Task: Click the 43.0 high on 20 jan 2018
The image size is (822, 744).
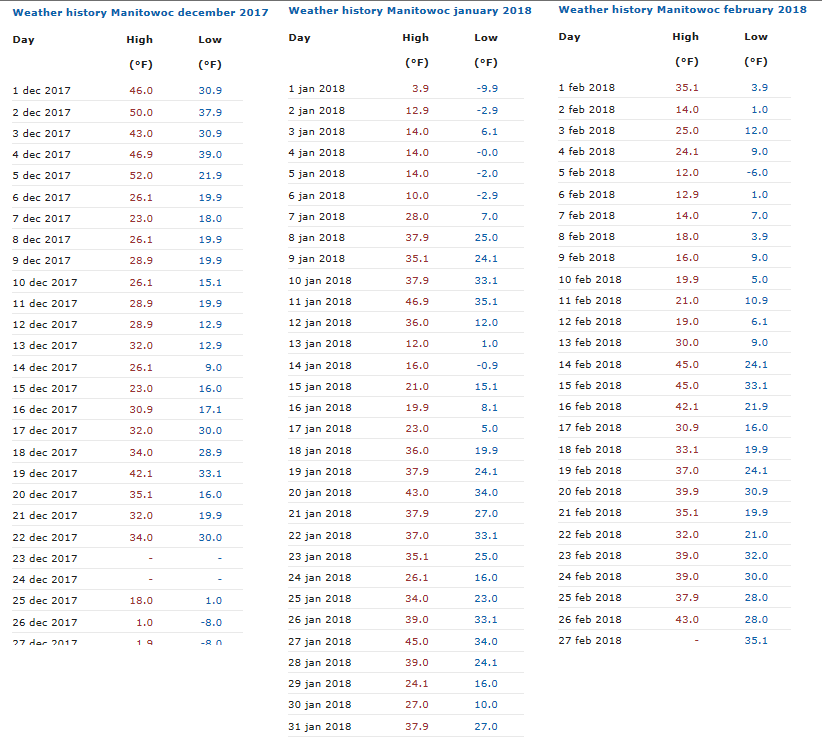Action: click(x=417, y=492)
